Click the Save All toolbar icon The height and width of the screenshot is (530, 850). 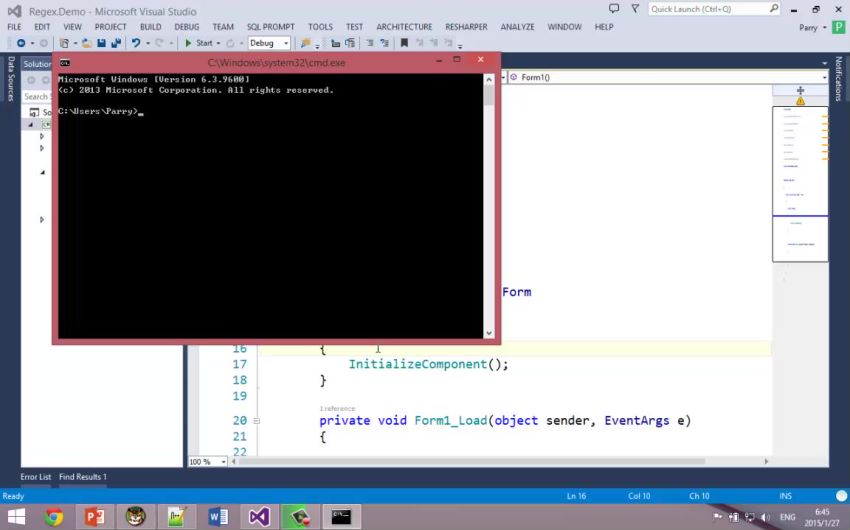click(115, 43)
